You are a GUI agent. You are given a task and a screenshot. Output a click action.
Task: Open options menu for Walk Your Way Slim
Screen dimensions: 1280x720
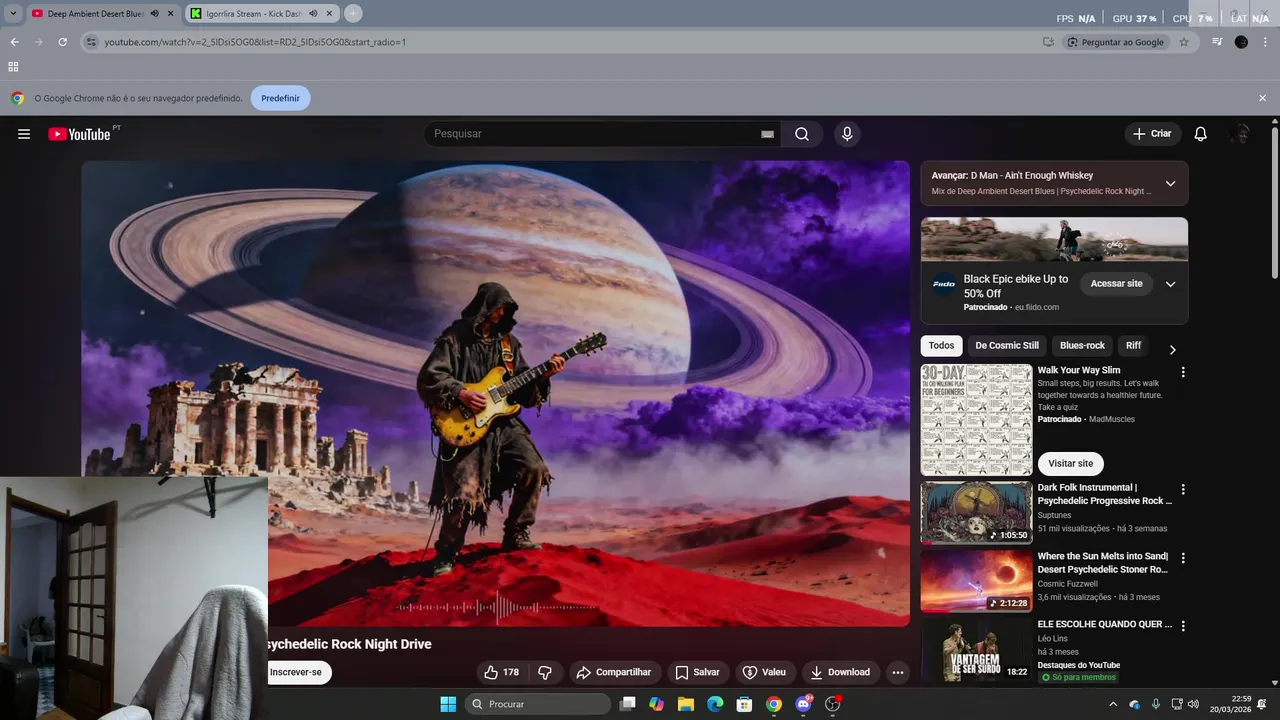point(1183,372)
